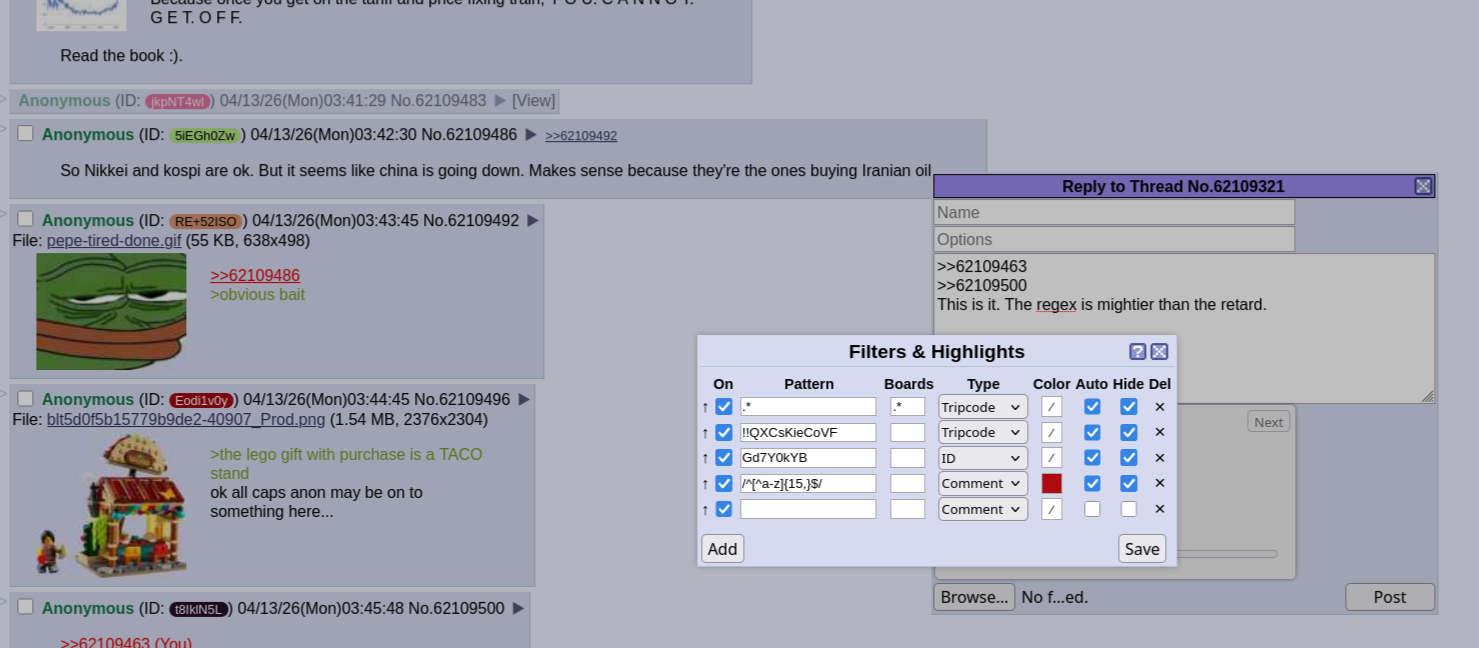The height and width of the screenshot is (648, 1479).
Task: Tick the checkbox of post No.62109496
Action: (26, 398)
